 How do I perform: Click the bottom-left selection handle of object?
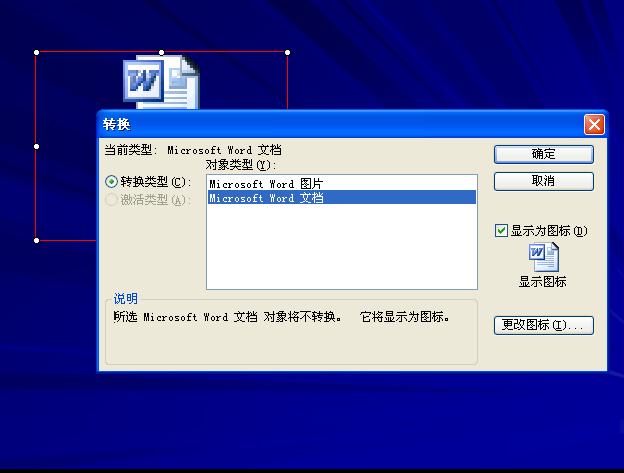click(x=37, y=240)
